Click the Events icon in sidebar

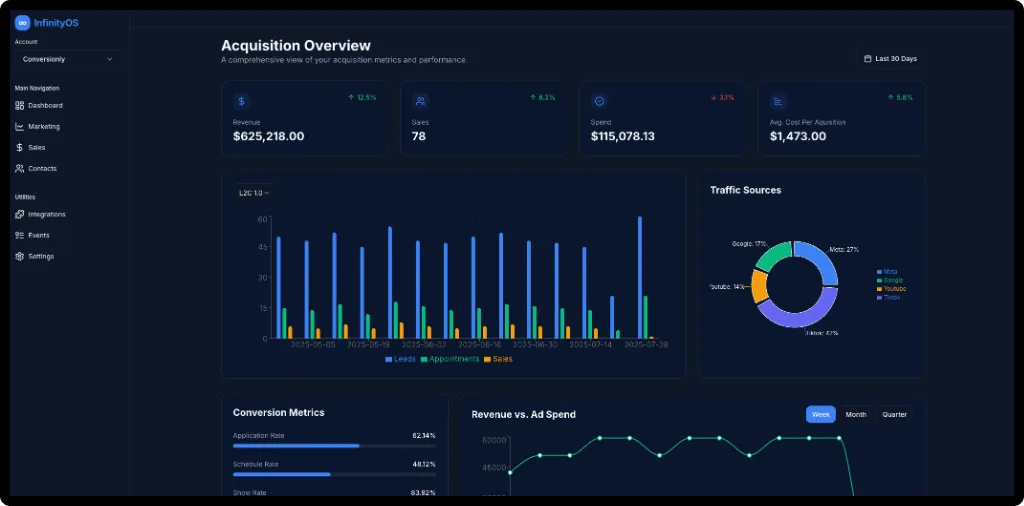20,236
